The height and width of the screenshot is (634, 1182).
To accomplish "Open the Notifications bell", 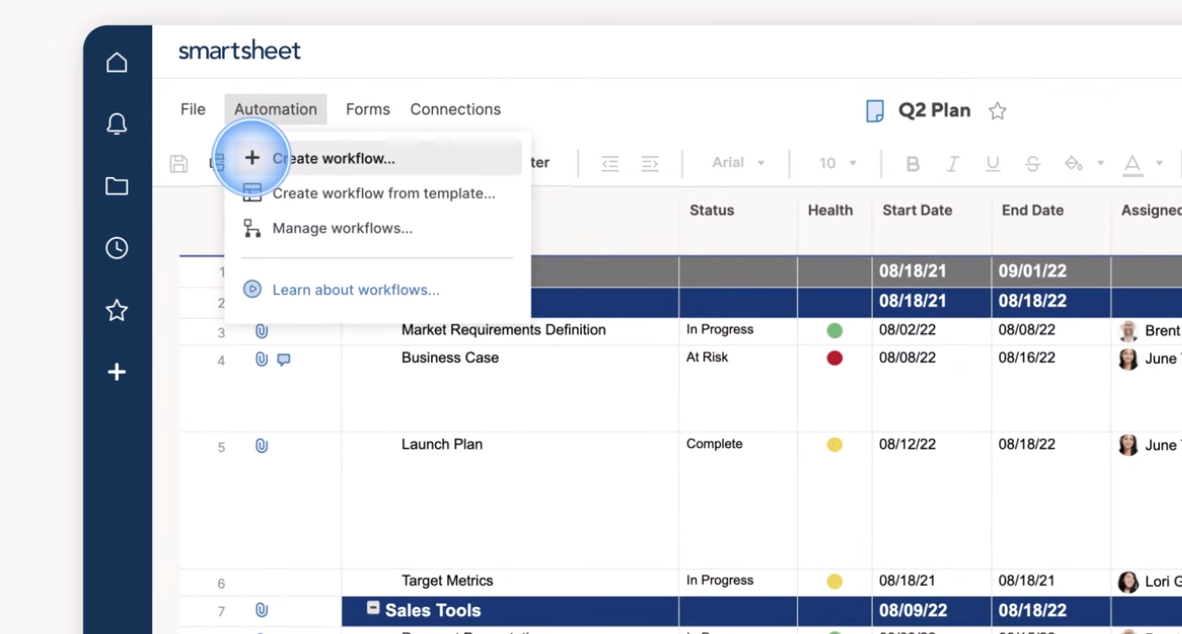I will click(x=116, y=124).
